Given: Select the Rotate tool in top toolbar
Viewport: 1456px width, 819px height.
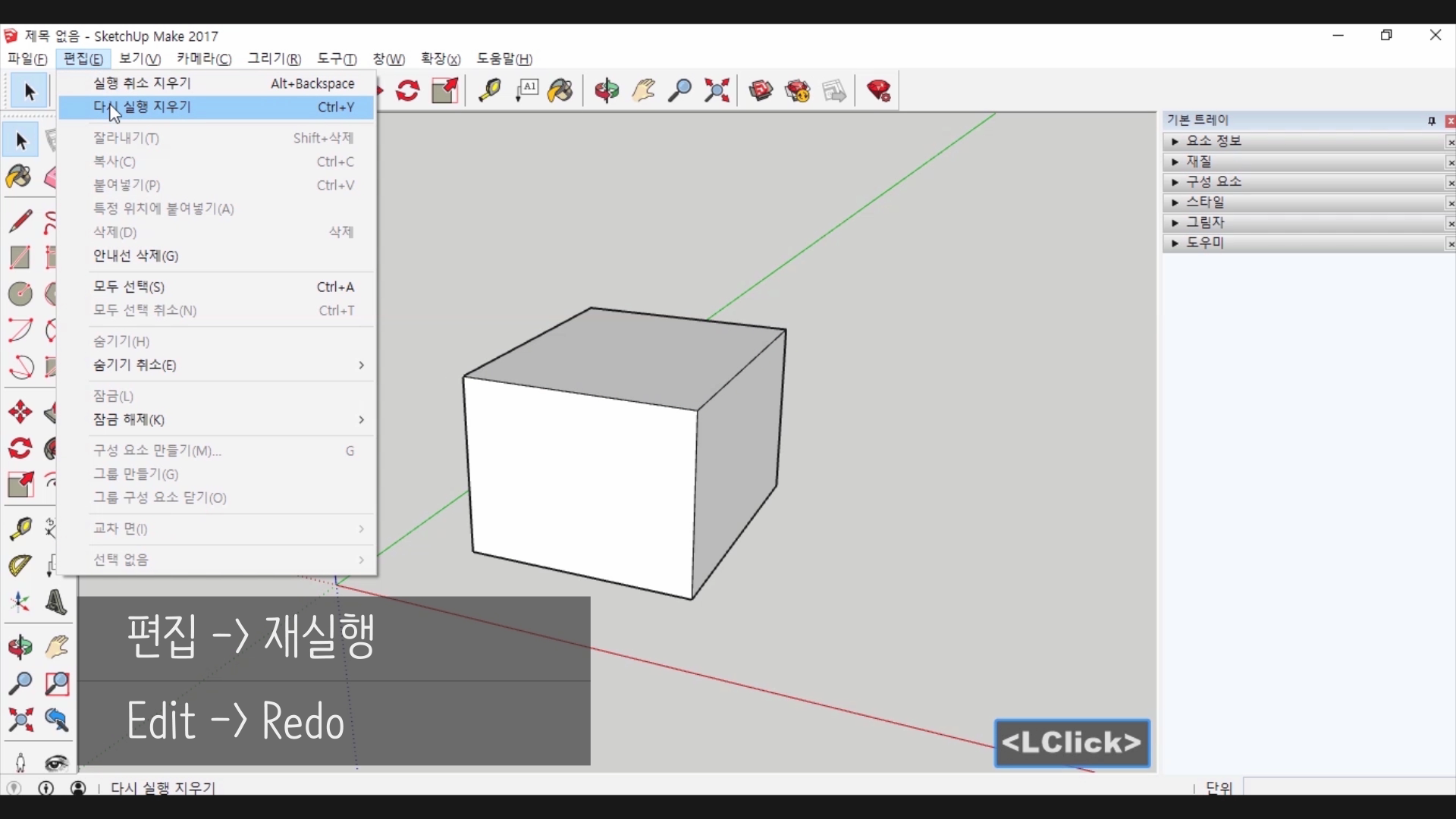Looking at the screenshot, I should (x=408, y=91).
